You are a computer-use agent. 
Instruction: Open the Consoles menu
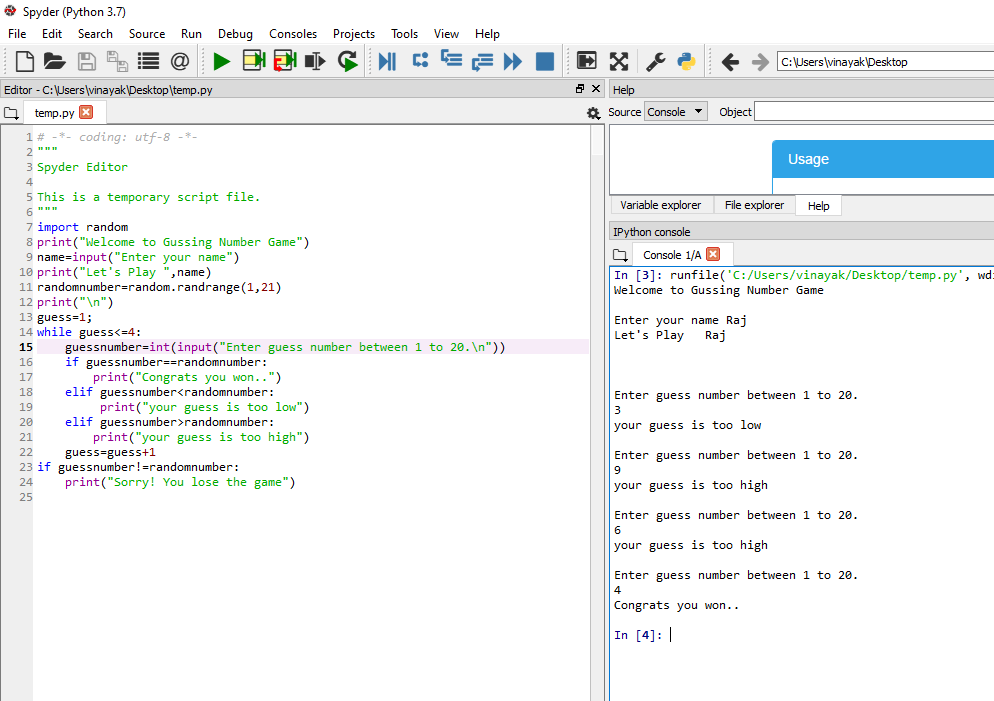click(293, 34)
